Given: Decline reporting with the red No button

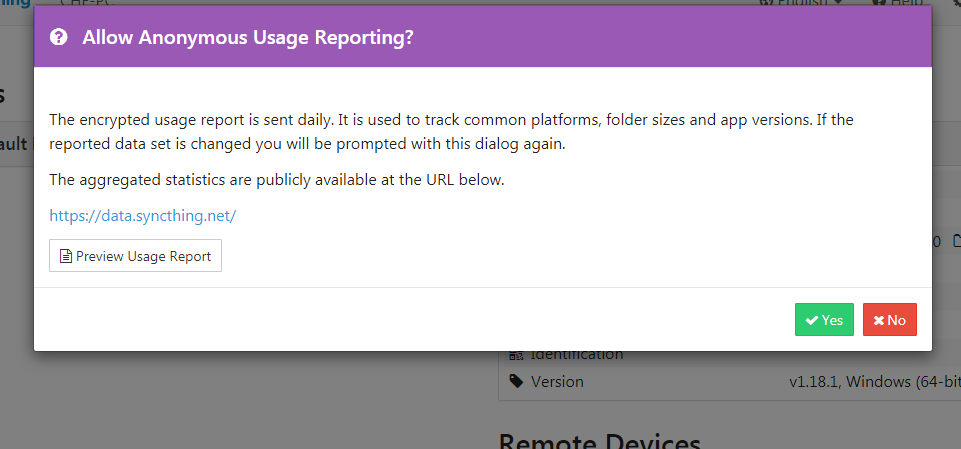Looking at the screenshot, I should pyautogui.click(x=889, y=320).
